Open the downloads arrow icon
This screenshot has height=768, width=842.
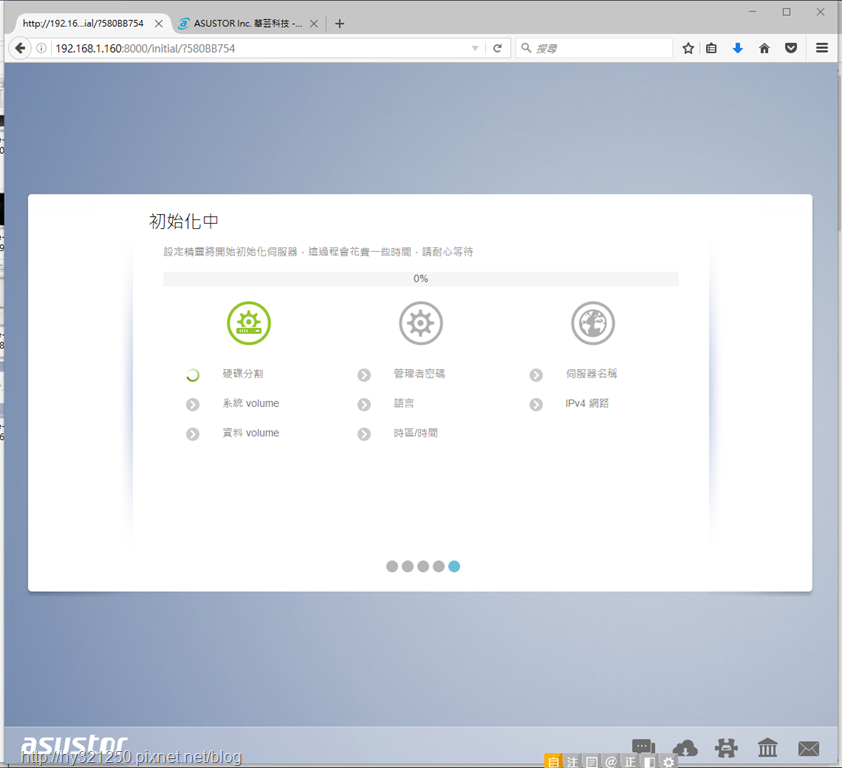737,48
